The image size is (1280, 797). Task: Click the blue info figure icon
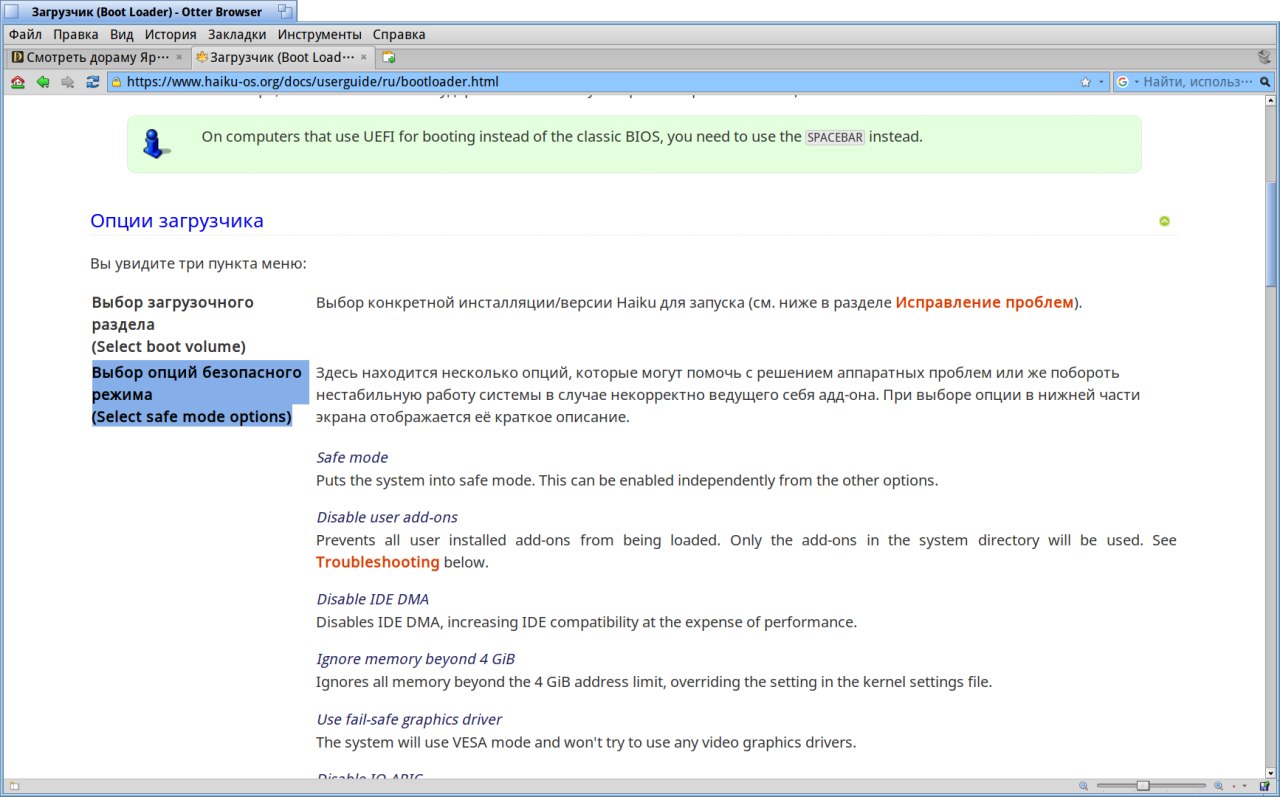point(155,144)
